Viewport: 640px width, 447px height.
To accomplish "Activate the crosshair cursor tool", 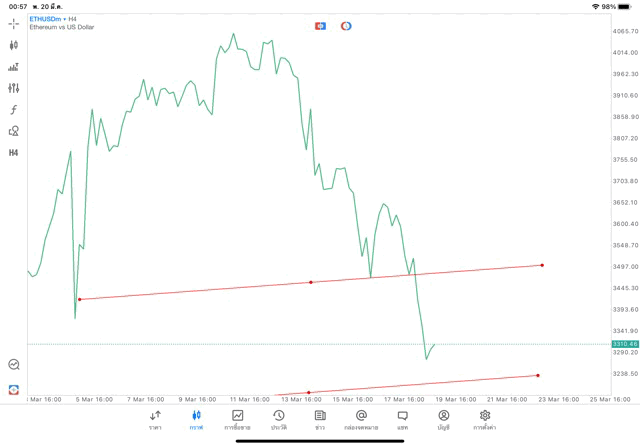I will pyautogui.click(x=14, y=23).
